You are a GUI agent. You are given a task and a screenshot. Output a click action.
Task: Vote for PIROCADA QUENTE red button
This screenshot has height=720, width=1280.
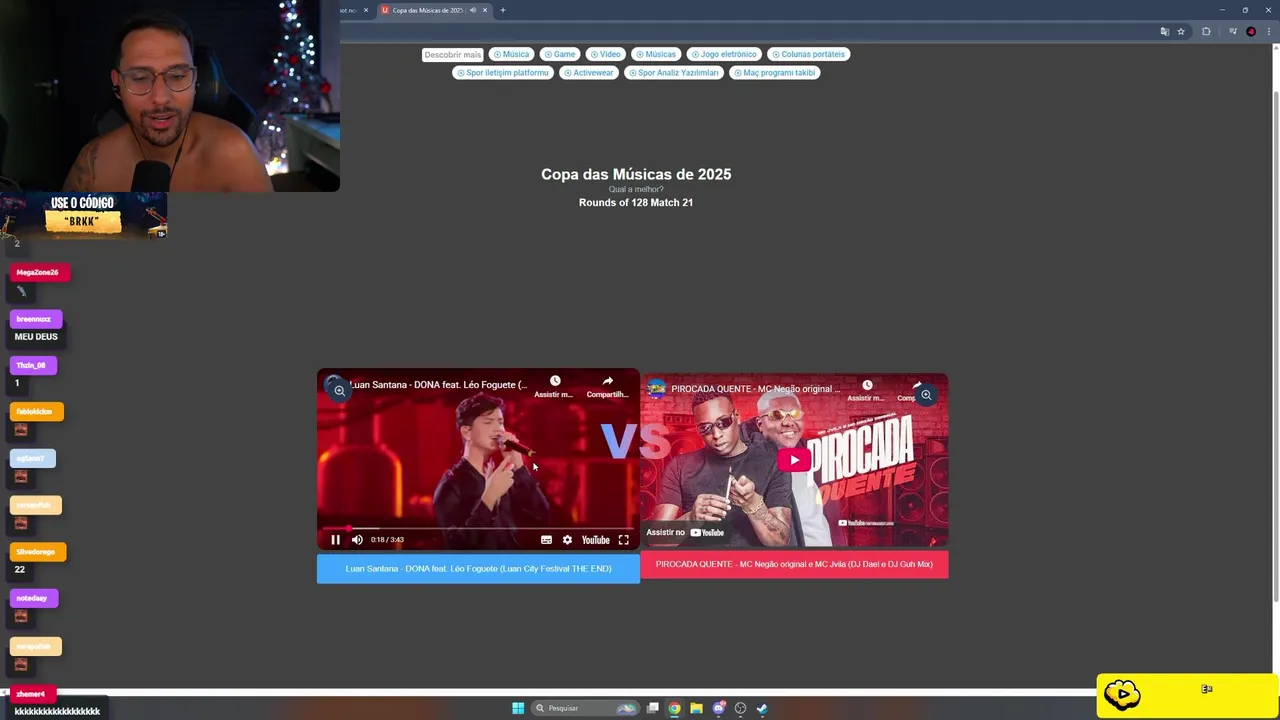[x=794, y=564]
